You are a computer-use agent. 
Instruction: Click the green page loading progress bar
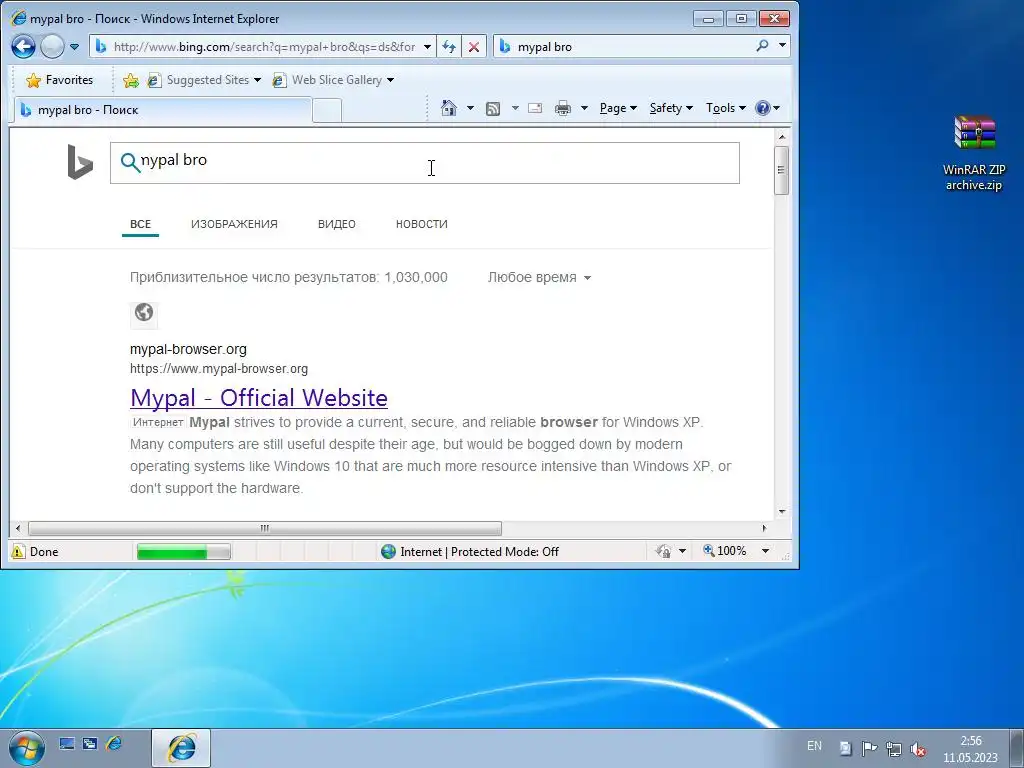click(x=184, y=552)
